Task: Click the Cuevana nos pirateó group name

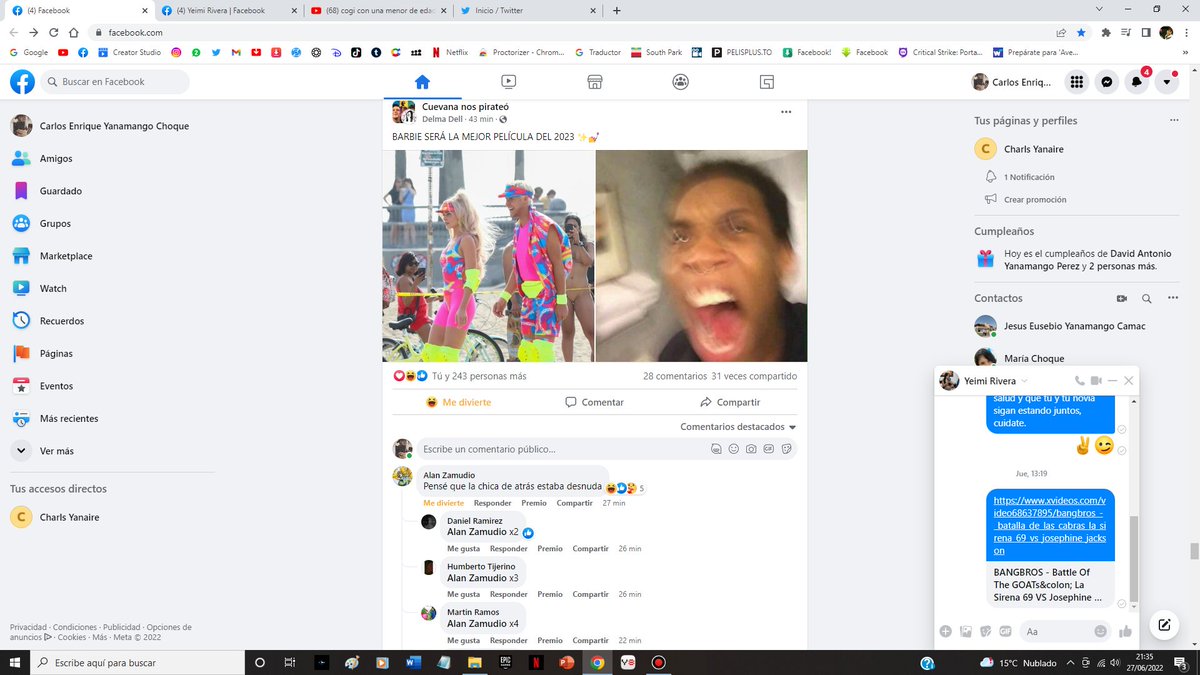Action: coord(465,105)
